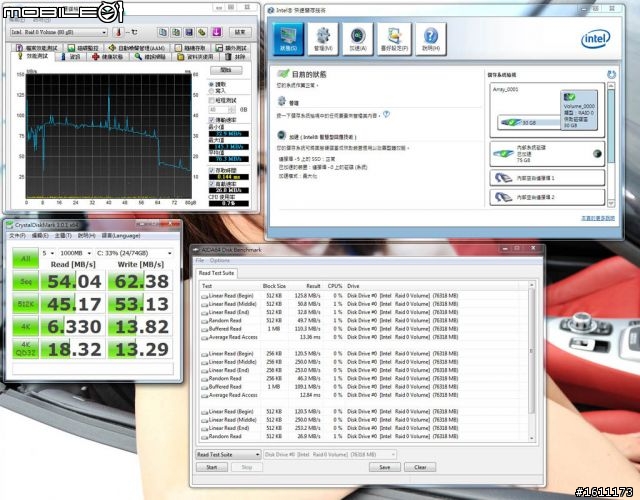This screenshot has width=640, height=500.
Task: Open the C: 33% (24/74GB) drive dropdown
Action: coord(134,253)
